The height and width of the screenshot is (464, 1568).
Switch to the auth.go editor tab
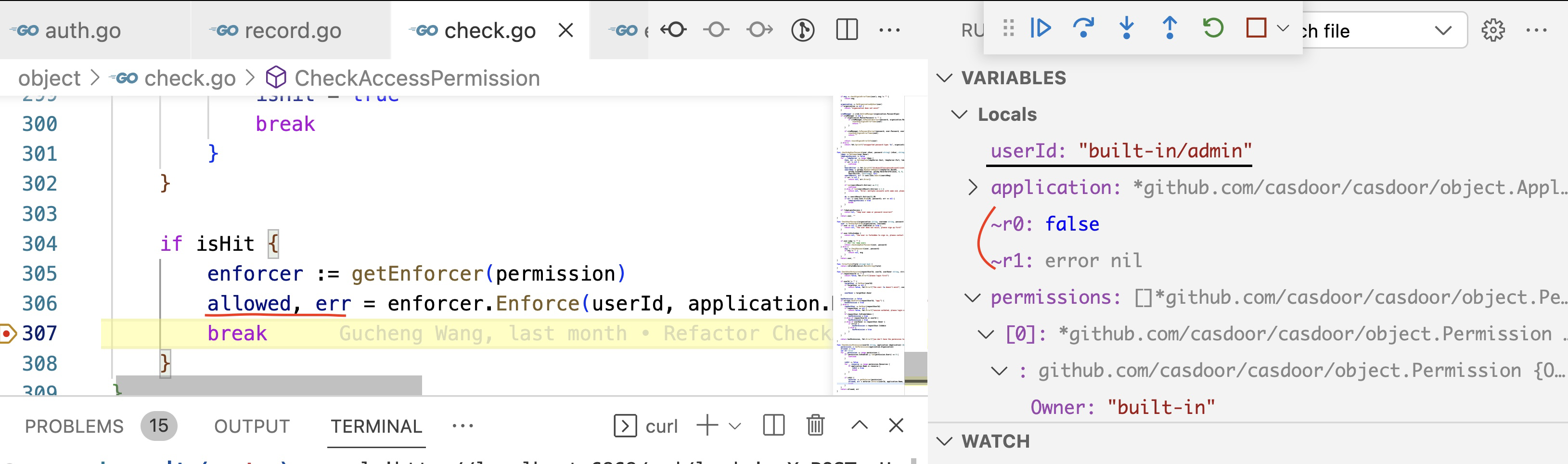[x=67, y=30]
